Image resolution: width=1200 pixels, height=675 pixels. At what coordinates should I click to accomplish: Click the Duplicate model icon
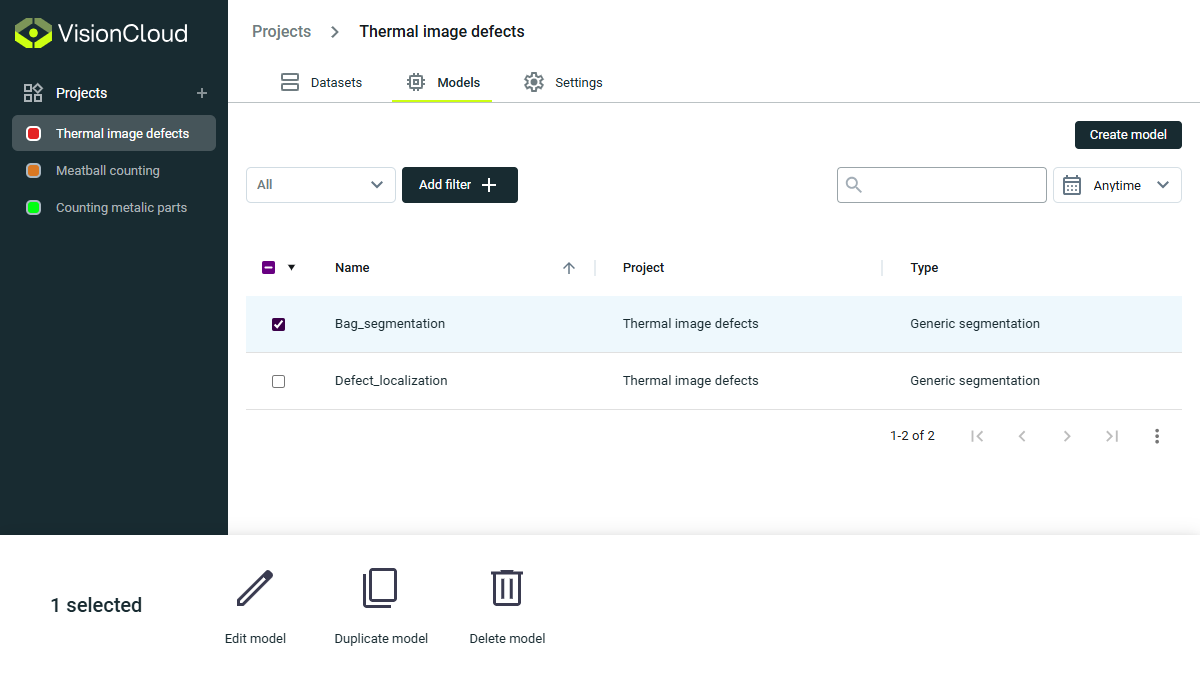click(380, 588)
